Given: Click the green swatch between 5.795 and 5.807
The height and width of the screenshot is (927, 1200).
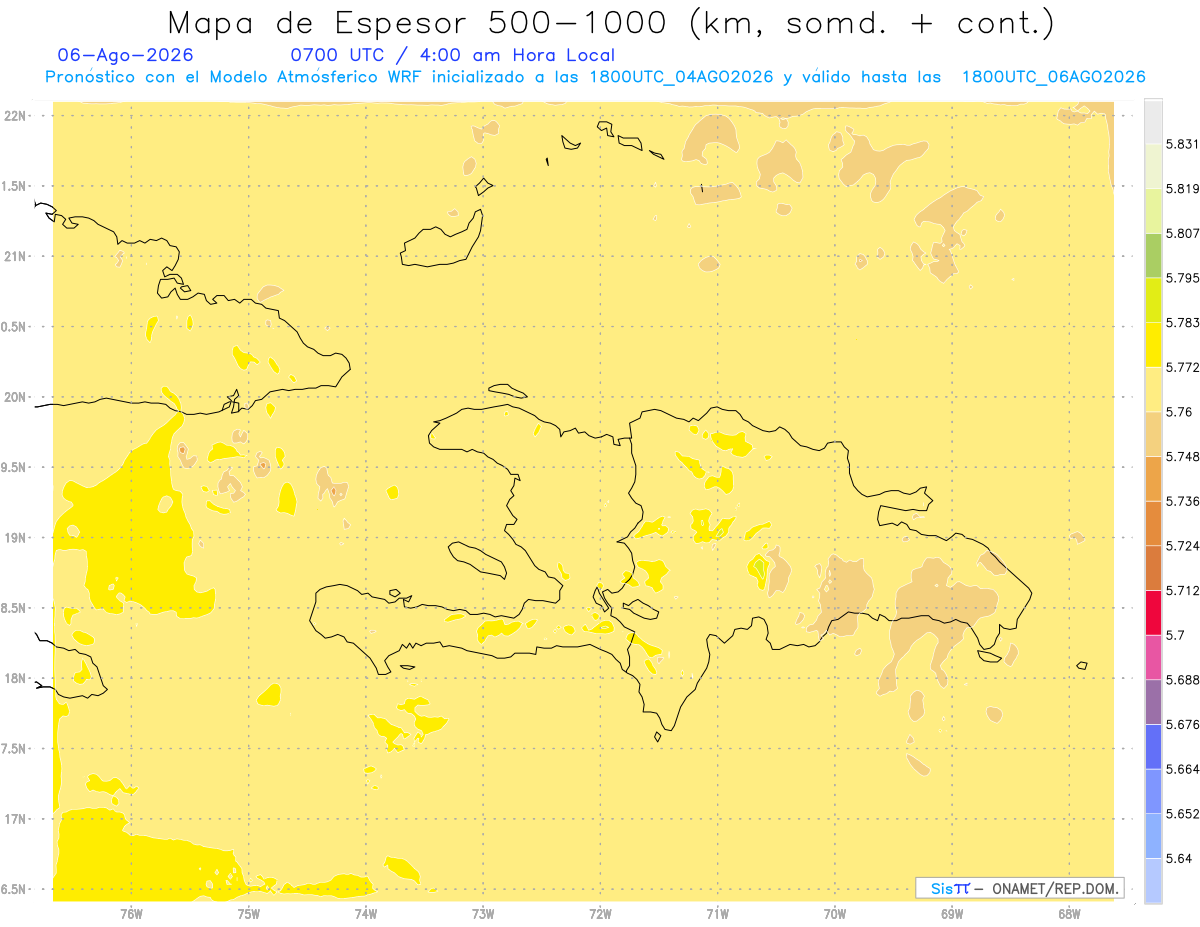Looking at the screenshot, I should [x=1153, y=255].
